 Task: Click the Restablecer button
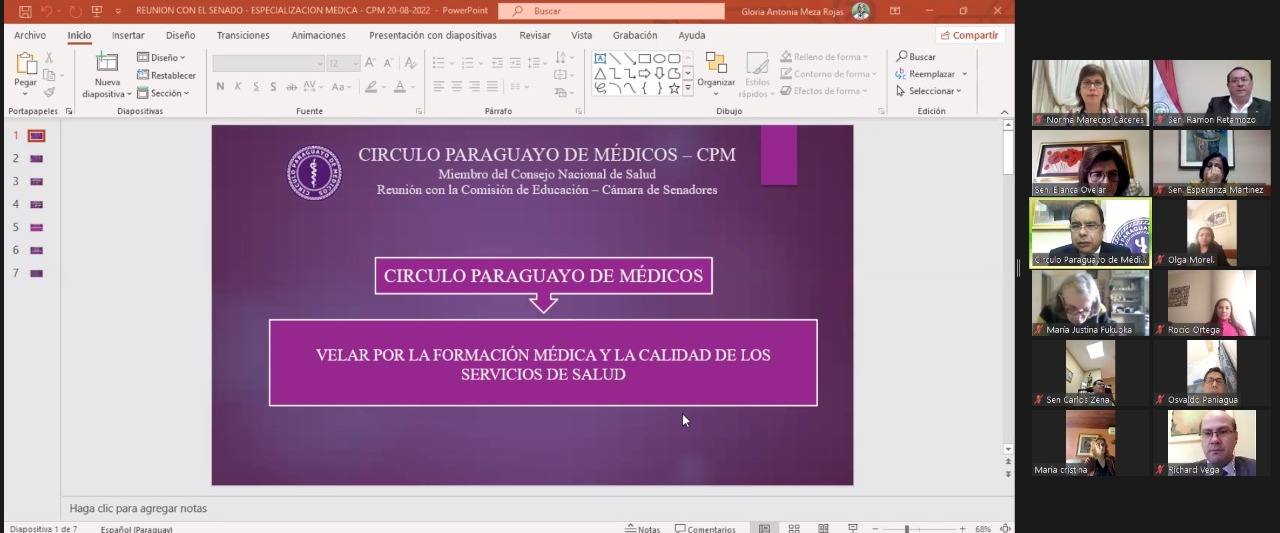click(x=166, y=75)
